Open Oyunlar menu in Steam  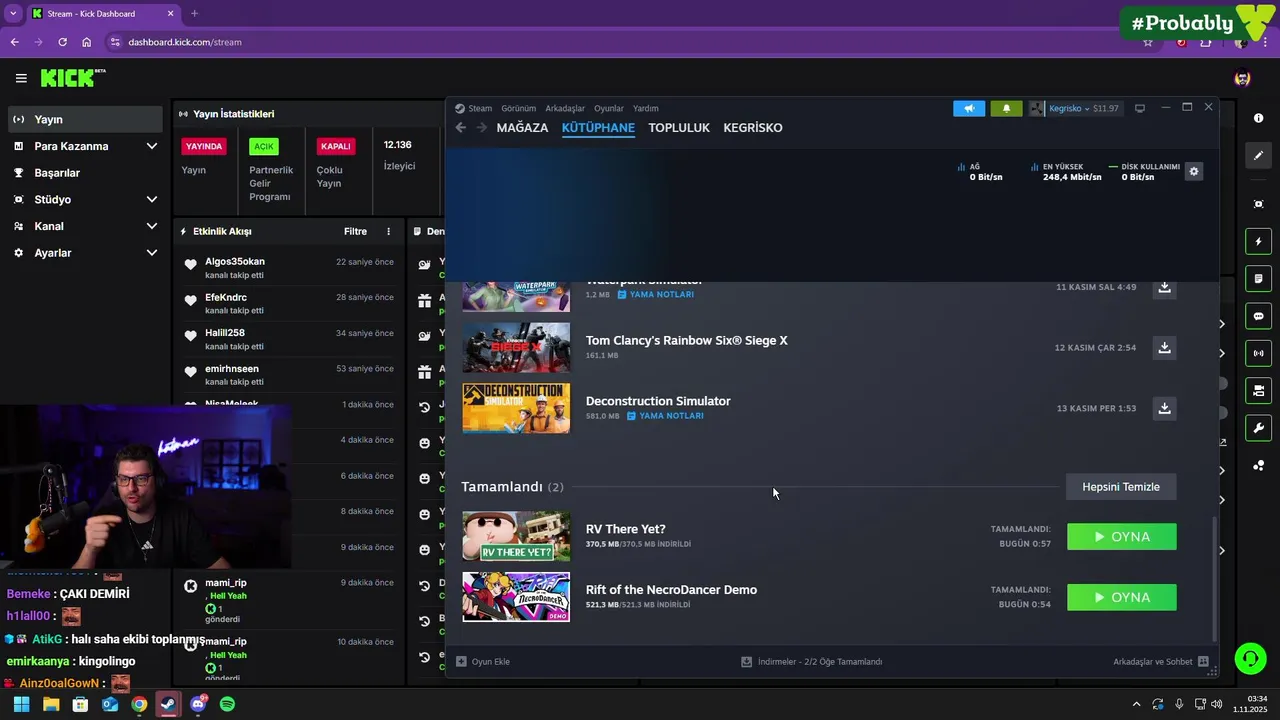point(609,108)
